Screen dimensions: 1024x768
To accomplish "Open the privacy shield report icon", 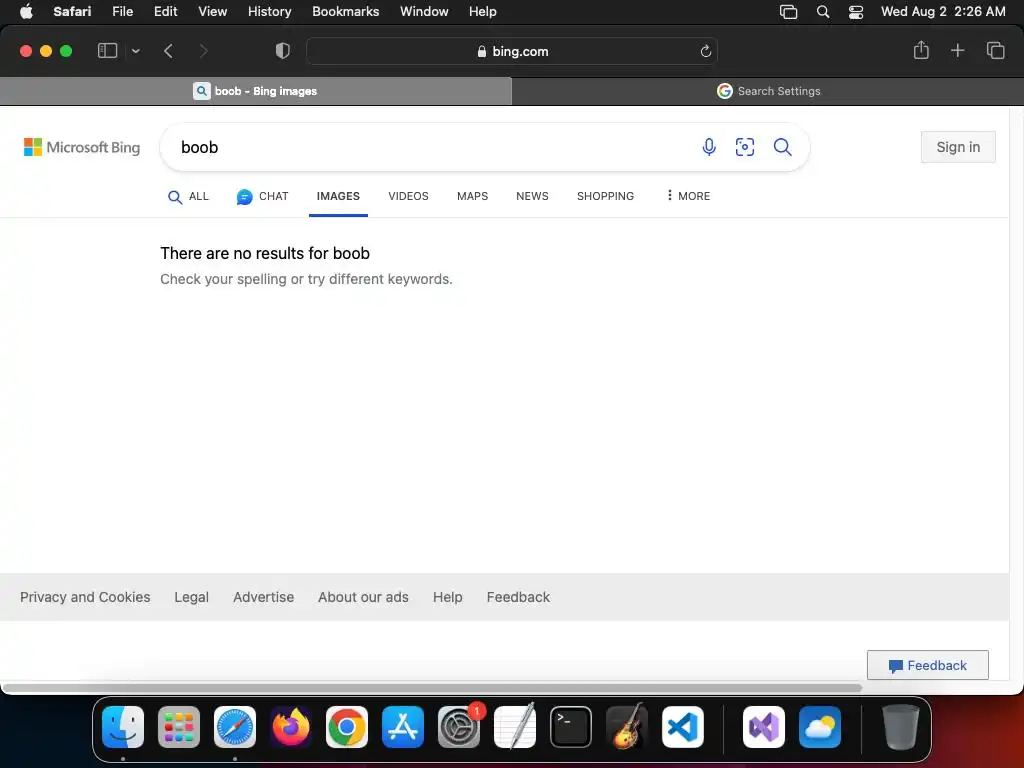I will [283, 51].
